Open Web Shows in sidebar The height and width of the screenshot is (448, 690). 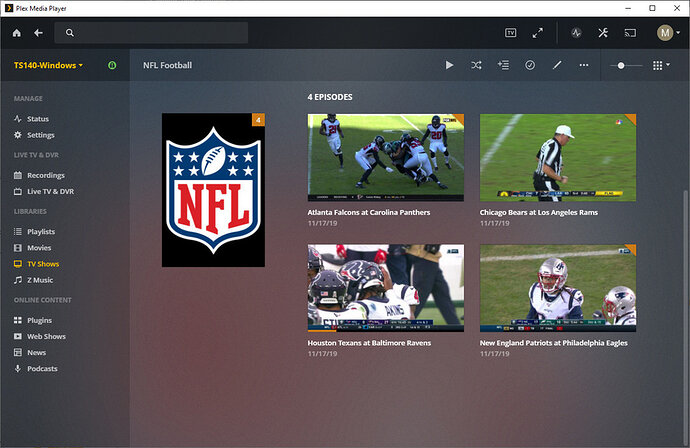pos(46,336)
